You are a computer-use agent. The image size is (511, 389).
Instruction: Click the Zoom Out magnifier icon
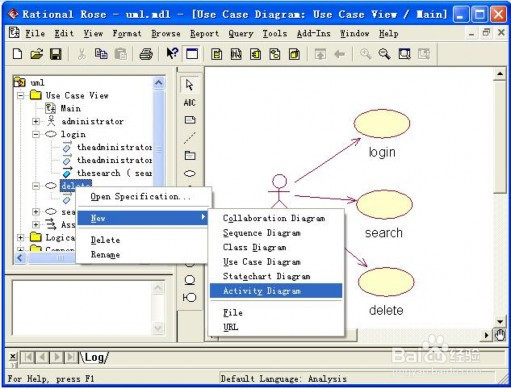pos(384,54)
